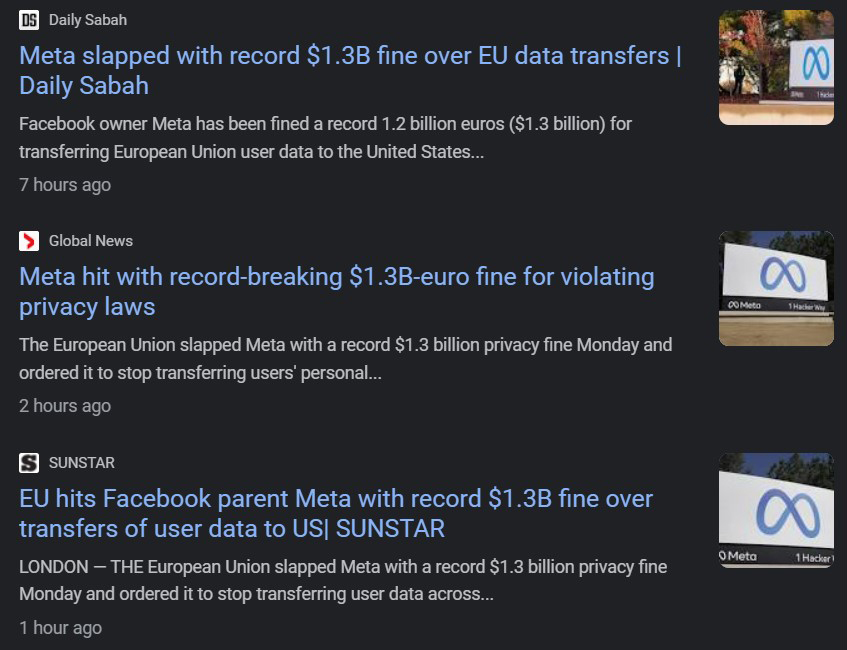Open the 'Meta hit with record-breaking $1.3B-euro fine' headline

(337, 292)
